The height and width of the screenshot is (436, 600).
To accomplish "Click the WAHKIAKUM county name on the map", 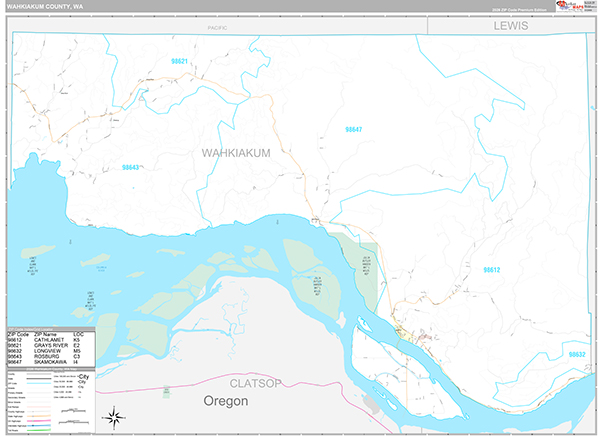I will (236, 153).
